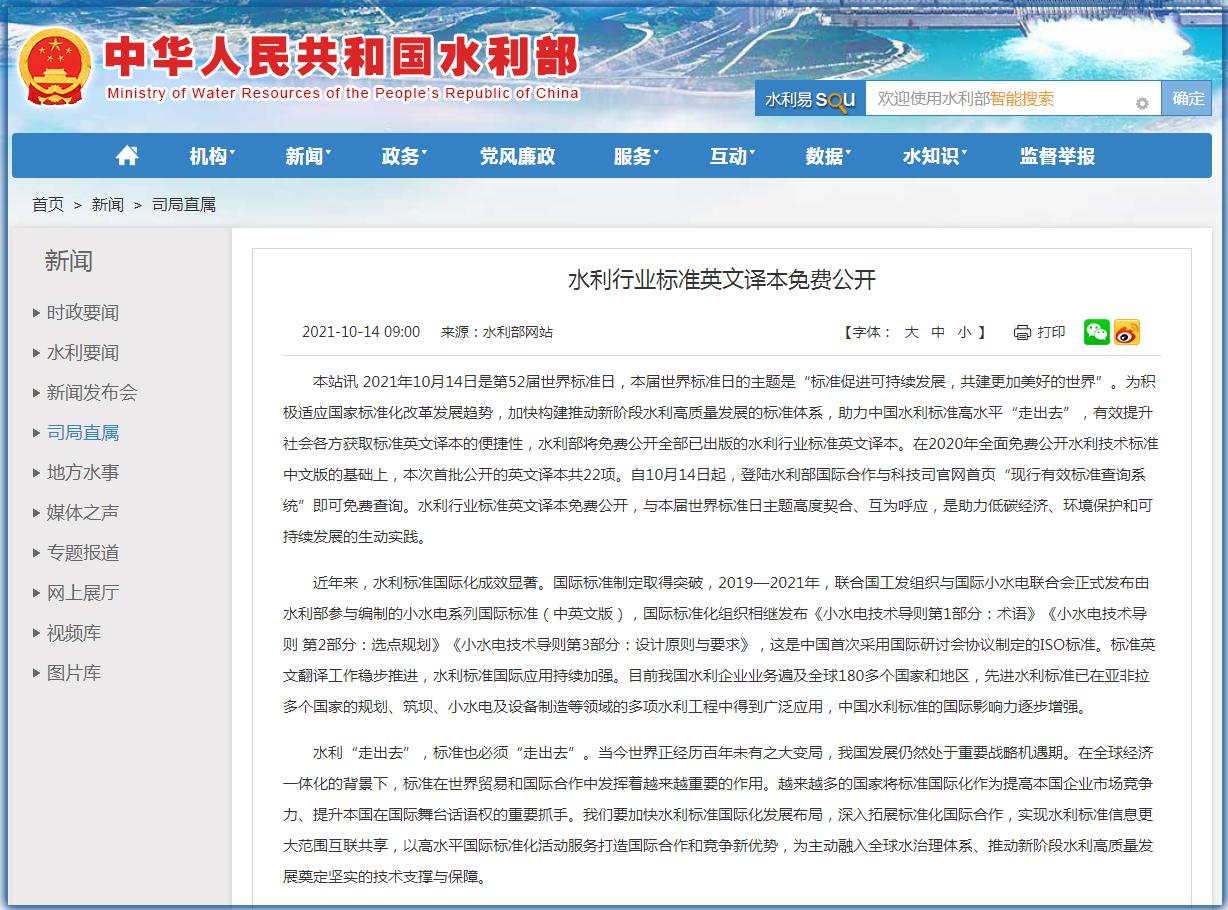1228x910 pixels.
Task: Click the 新闻 sidebar heading
Action: tap(69, 261)
